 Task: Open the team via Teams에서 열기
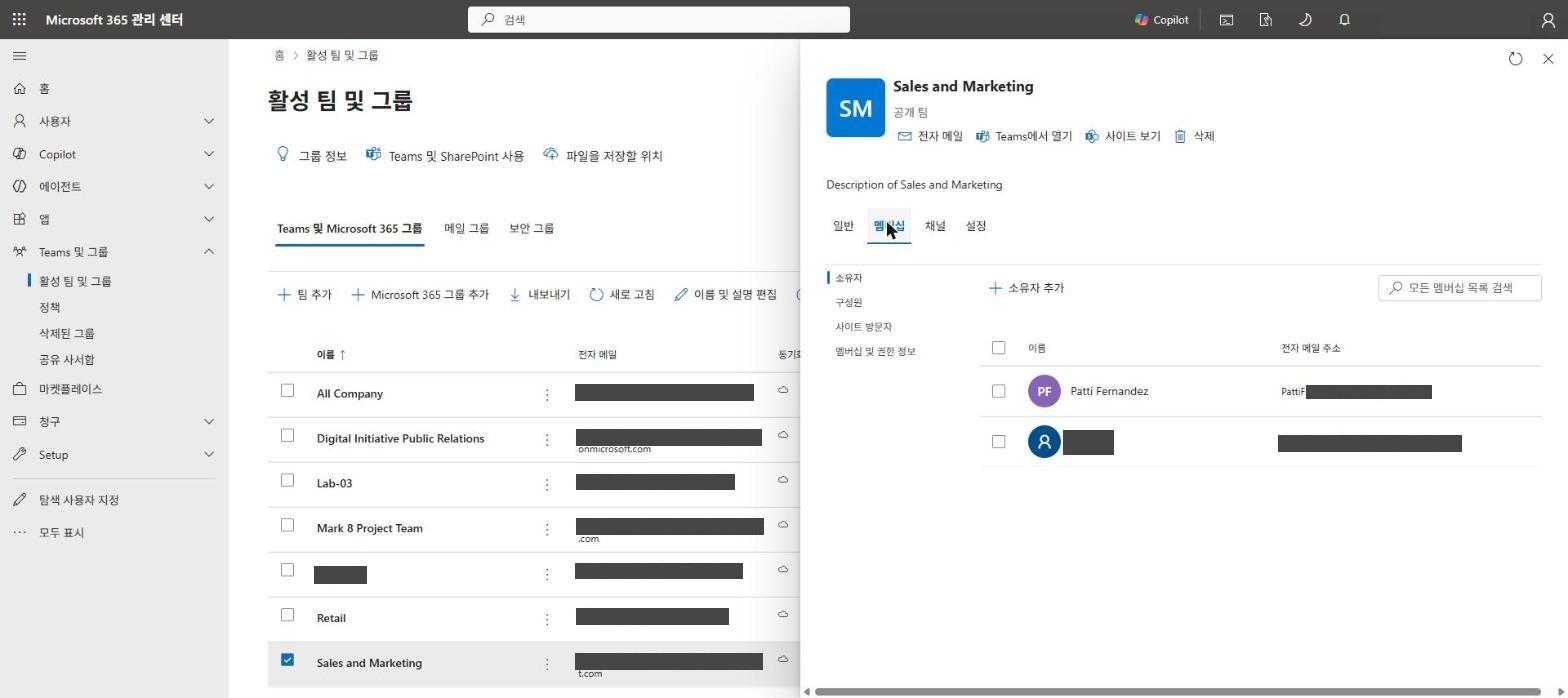[1024, 136]
